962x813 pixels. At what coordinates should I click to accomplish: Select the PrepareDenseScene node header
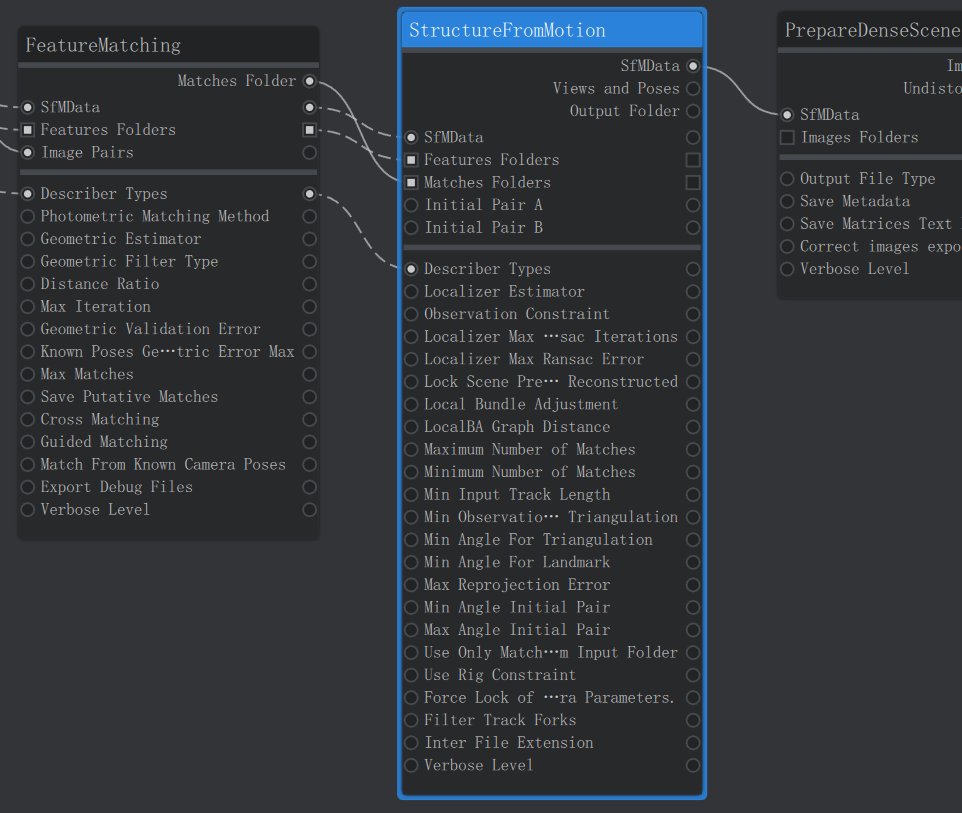(870, 30)
